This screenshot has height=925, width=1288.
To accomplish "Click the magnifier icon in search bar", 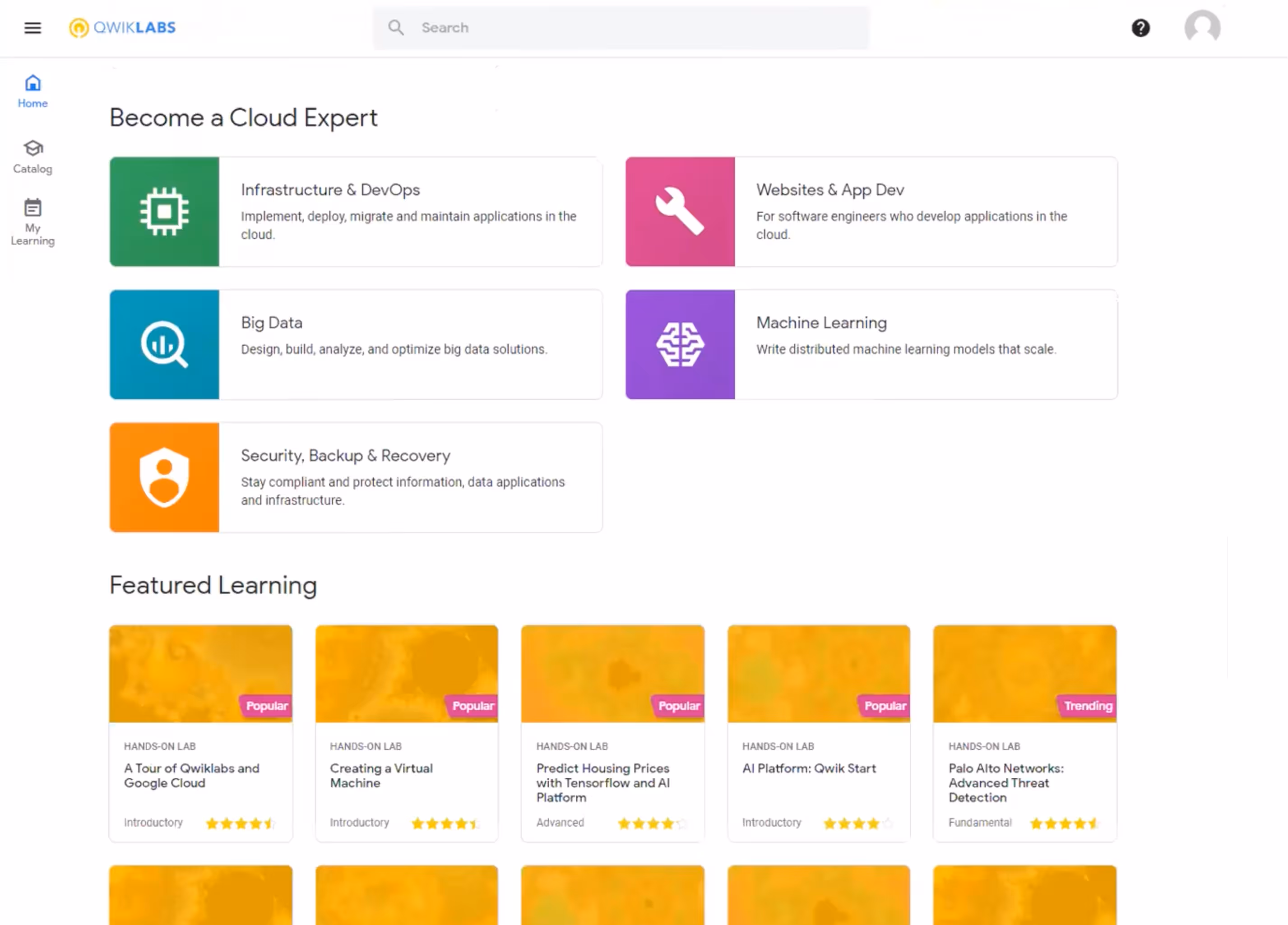I will click(x=396, y=27).
